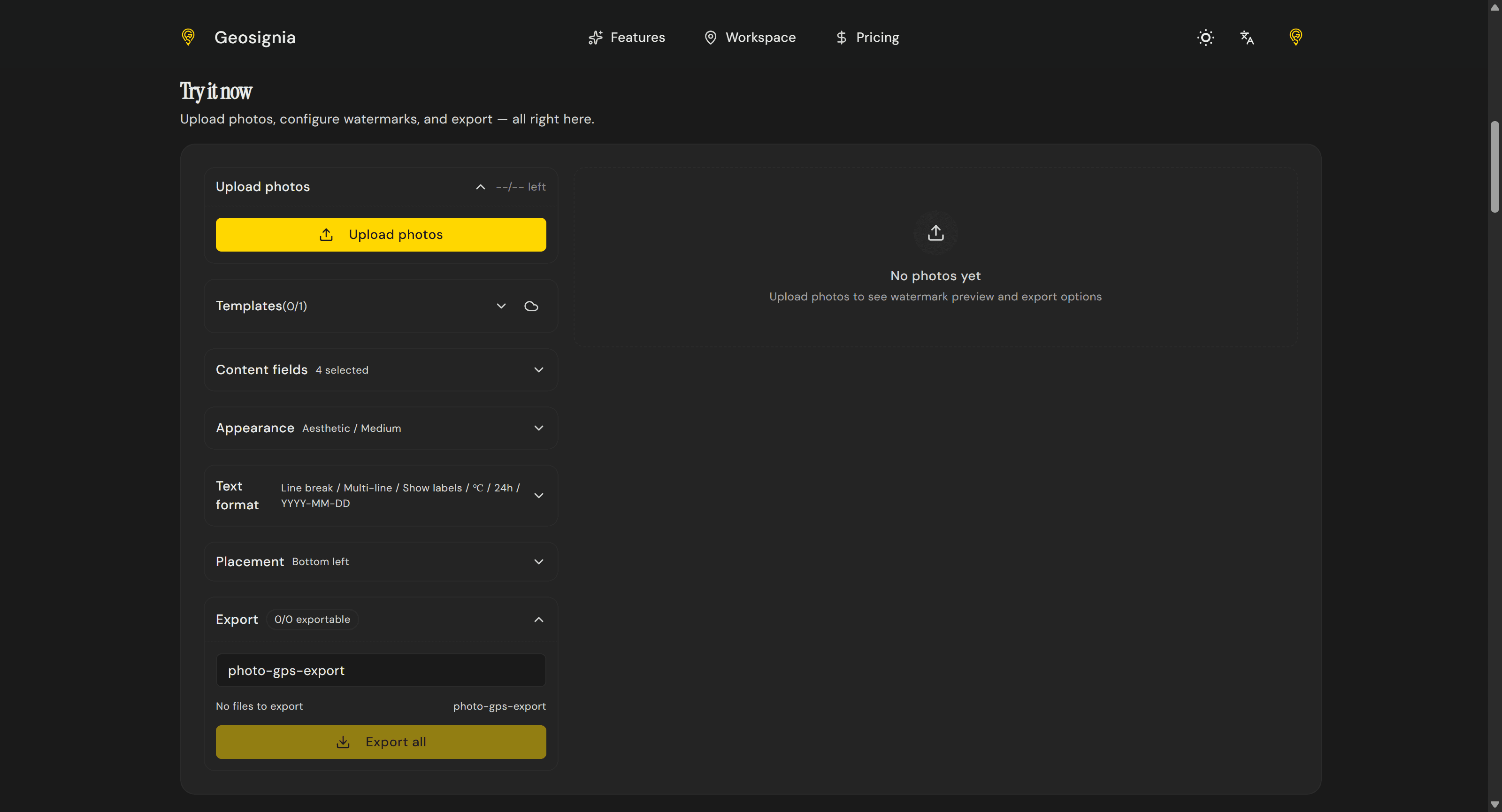1502x812 pixels.
Task: Collapse the Export section
Action: coord(538,620)
